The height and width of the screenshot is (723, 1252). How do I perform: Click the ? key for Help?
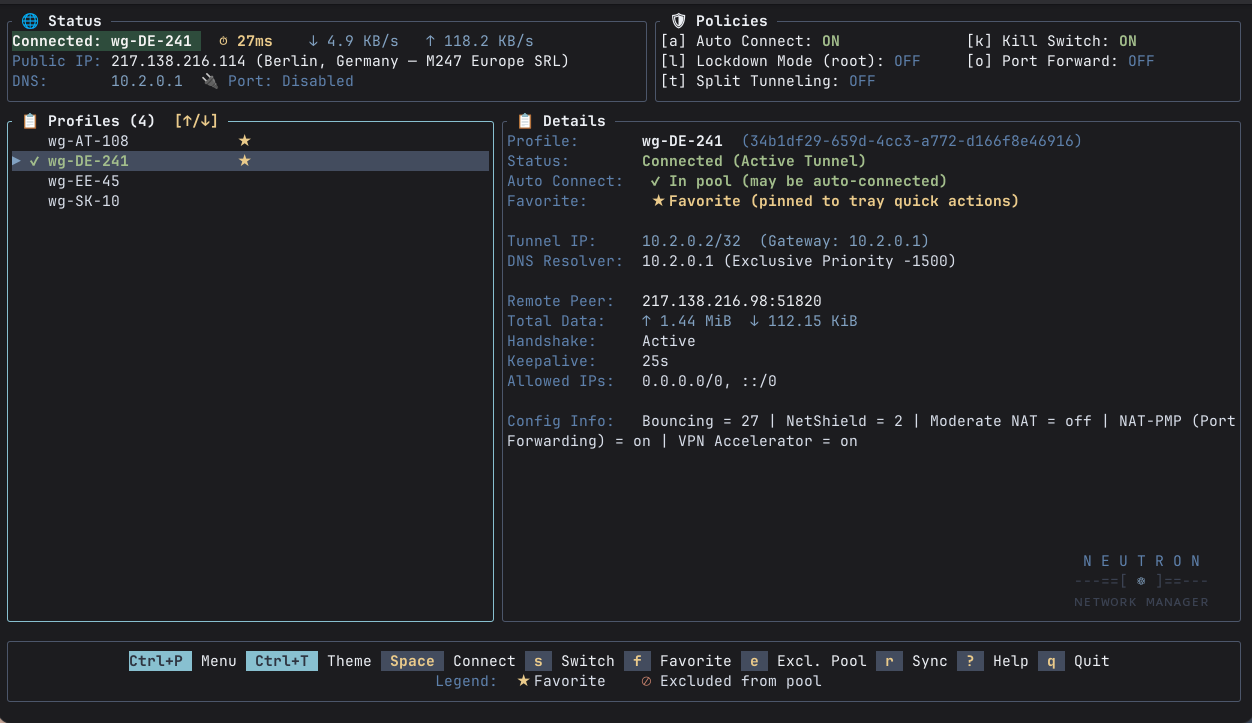[970, 661]
